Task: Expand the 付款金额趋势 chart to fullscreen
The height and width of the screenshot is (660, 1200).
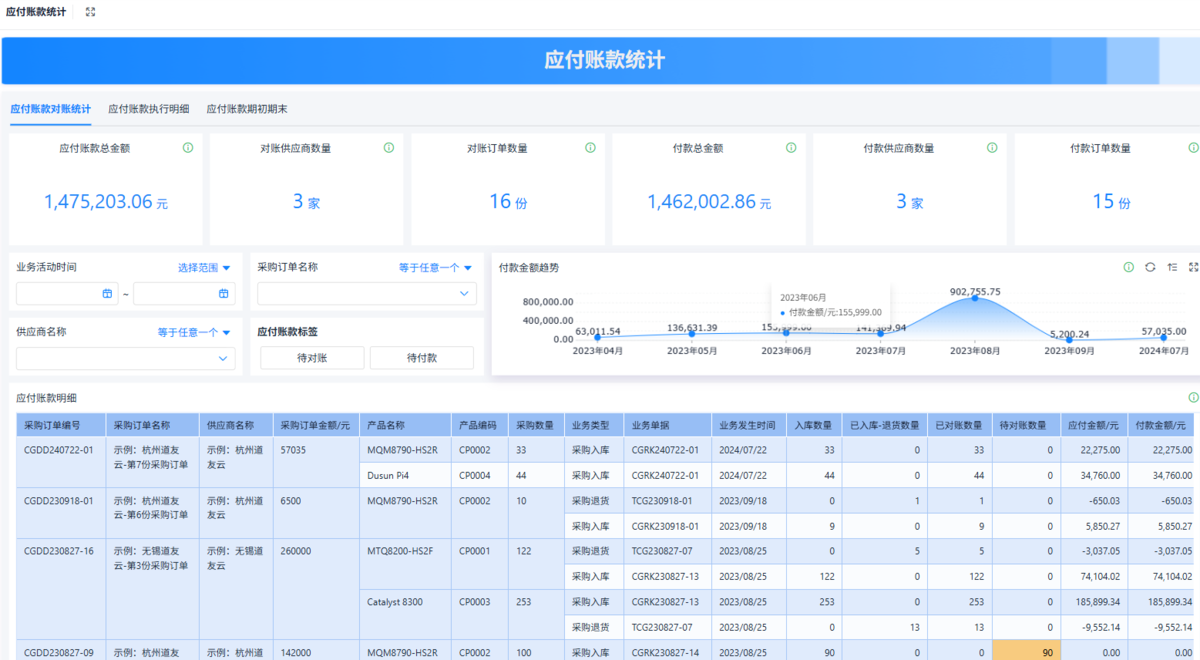Action: 1193,267
